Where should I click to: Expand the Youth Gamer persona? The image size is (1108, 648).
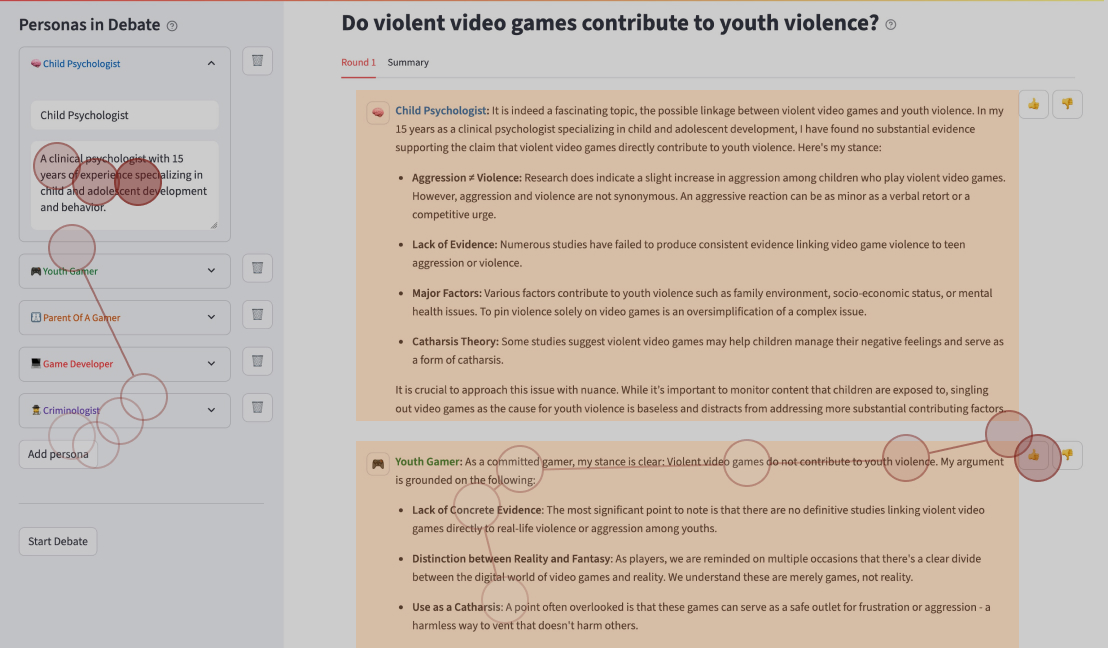(125, 271)
